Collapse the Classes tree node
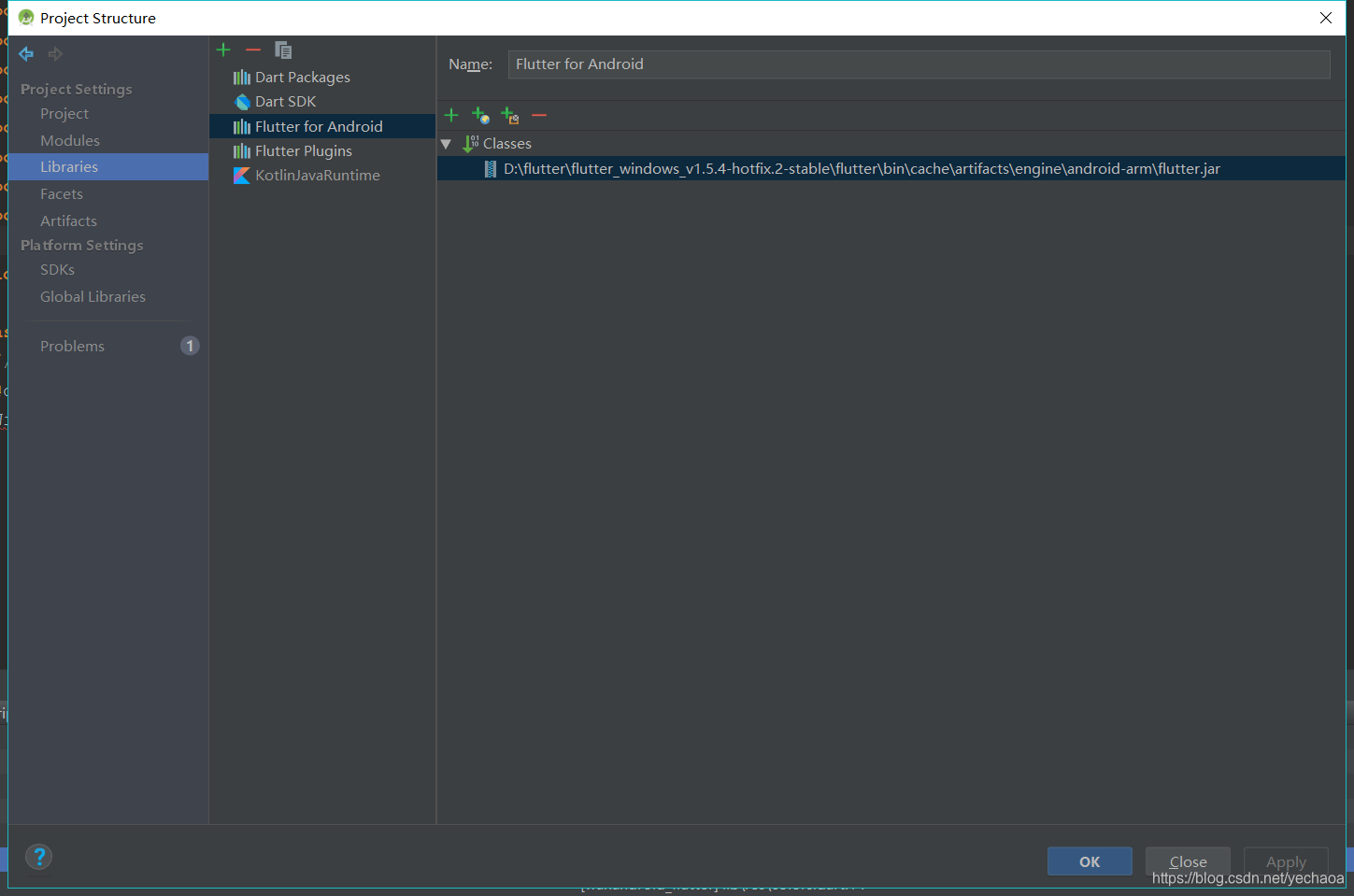 [446, 144]
